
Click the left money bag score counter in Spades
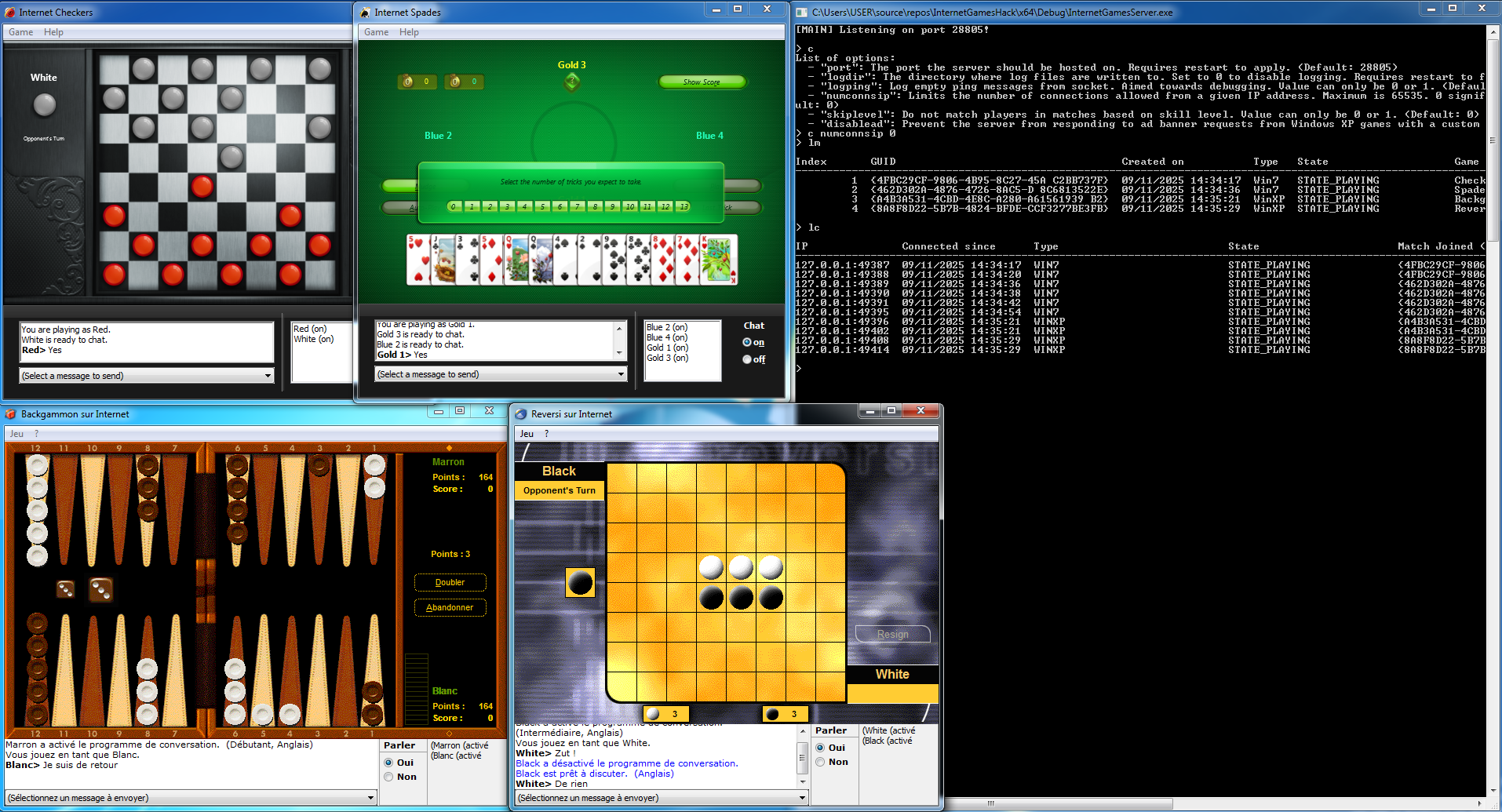[x=417, y=82]
